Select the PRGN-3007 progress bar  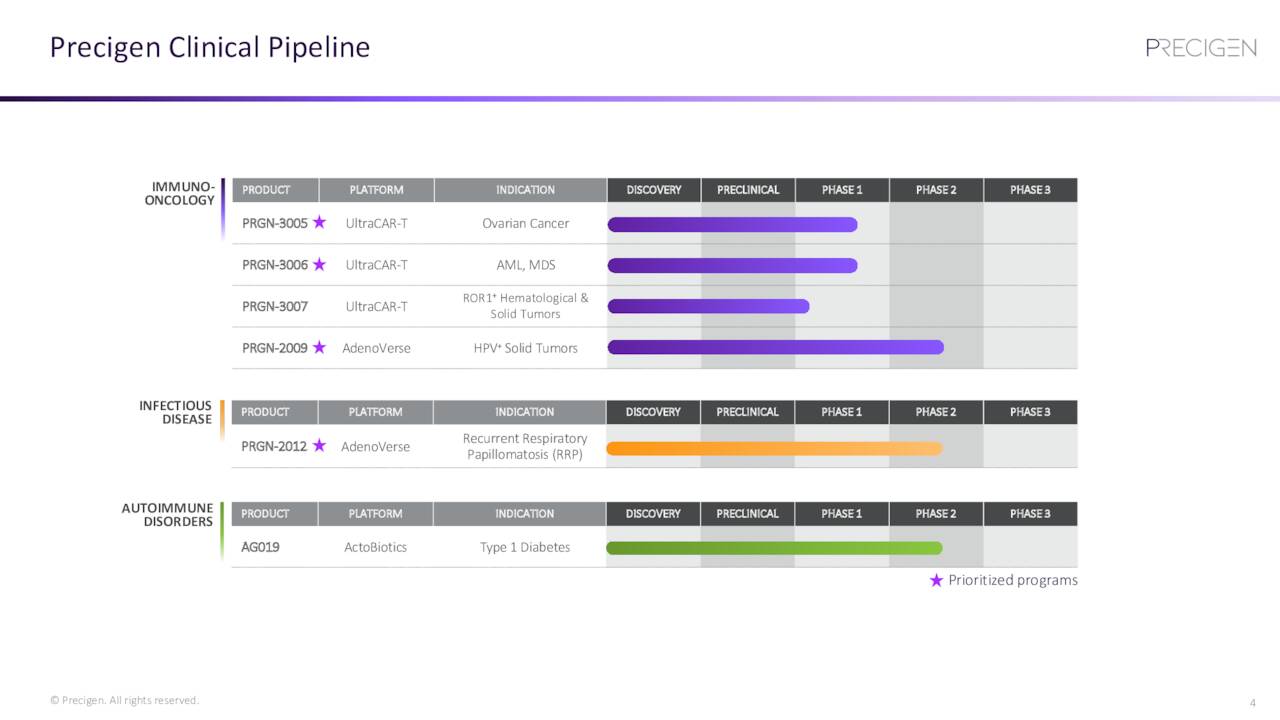pyautogui.click(x=708, y=306)
